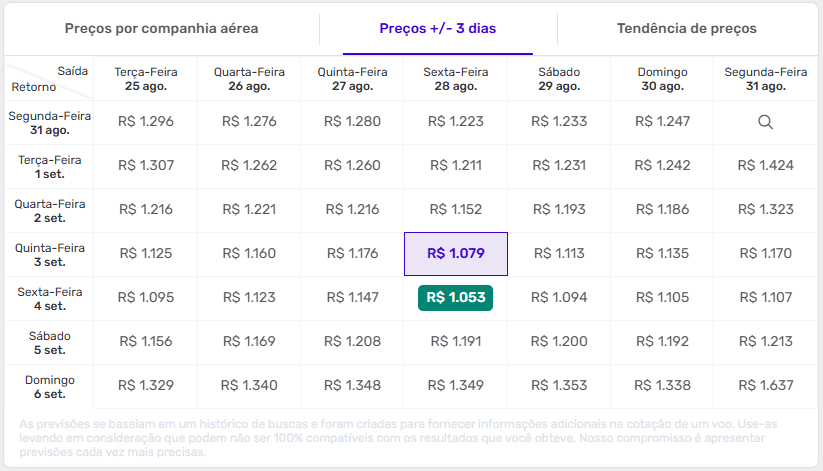
Task: Select the R$ 1.296 fare
Action: (x=146, y=122)
